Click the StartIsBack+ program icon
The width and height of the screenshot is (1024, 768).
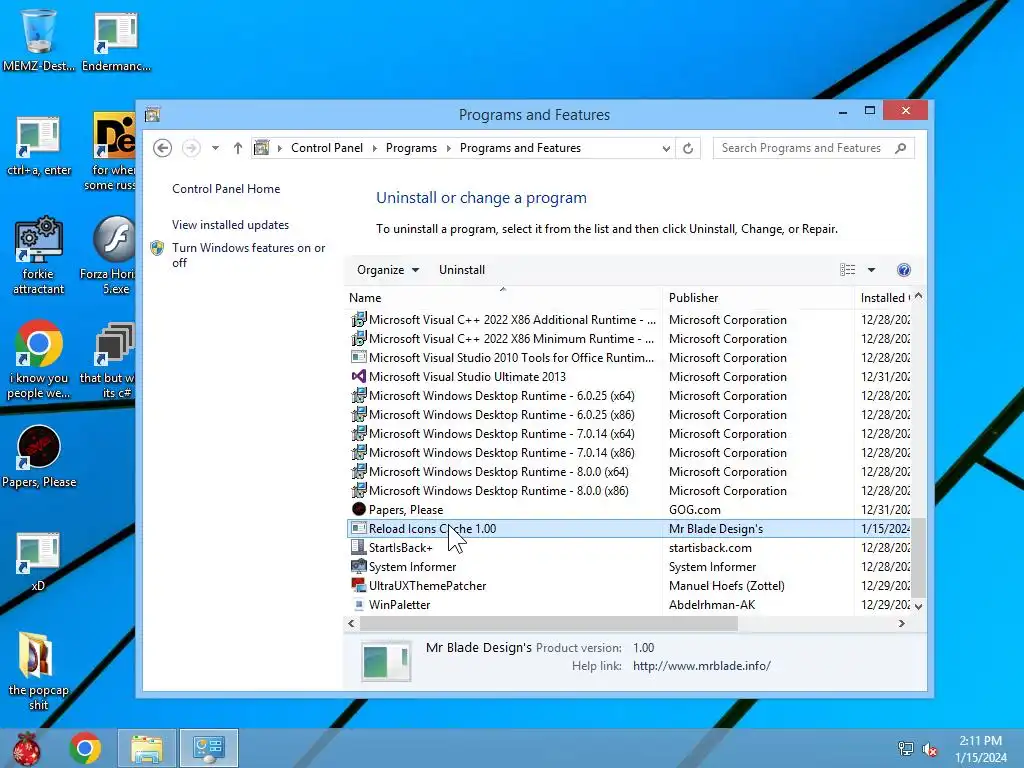tap(359, 547)
